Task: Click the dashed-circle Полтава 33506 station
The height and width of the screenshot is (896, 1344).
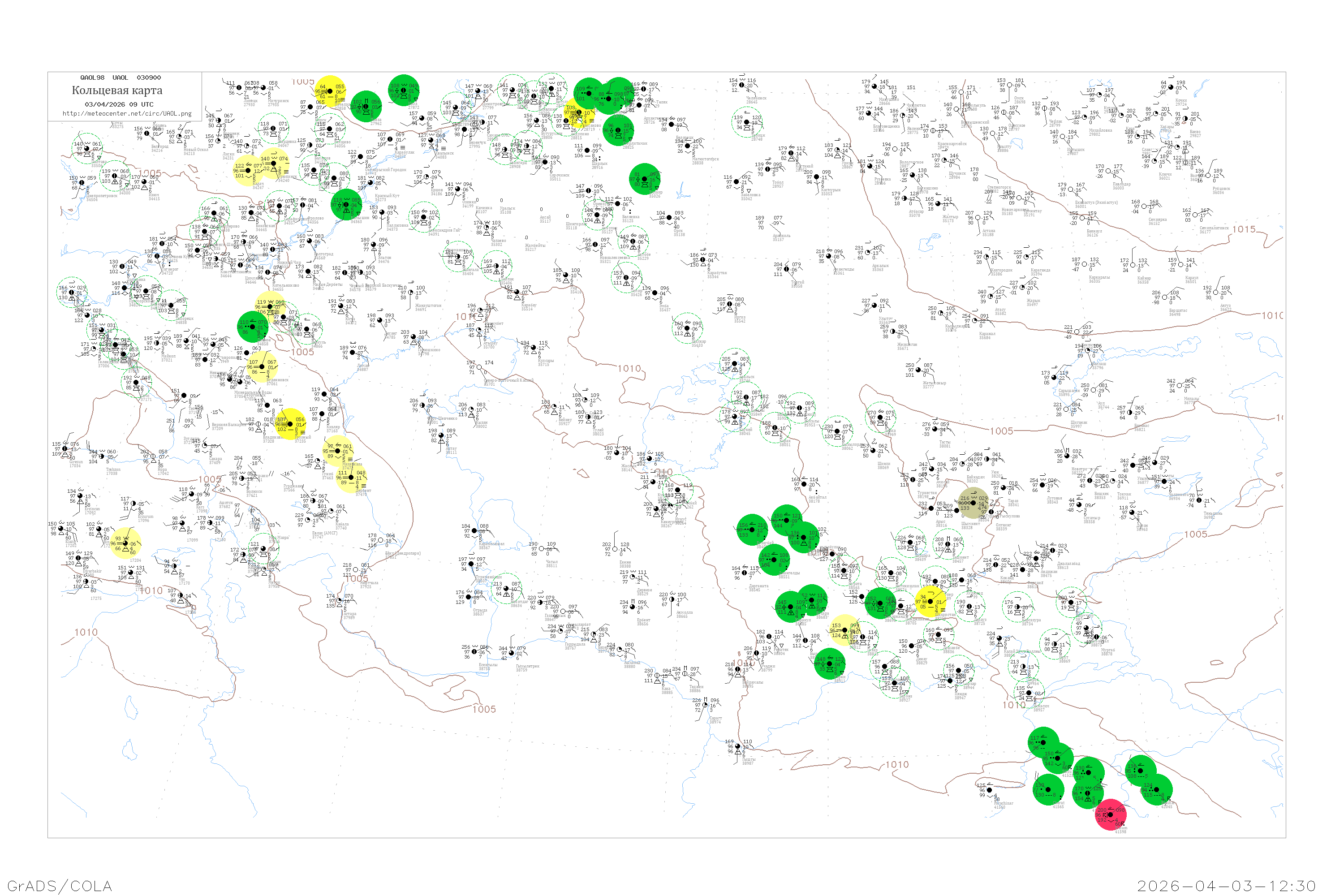Action: pyautogui.click(x=87, y=149)
